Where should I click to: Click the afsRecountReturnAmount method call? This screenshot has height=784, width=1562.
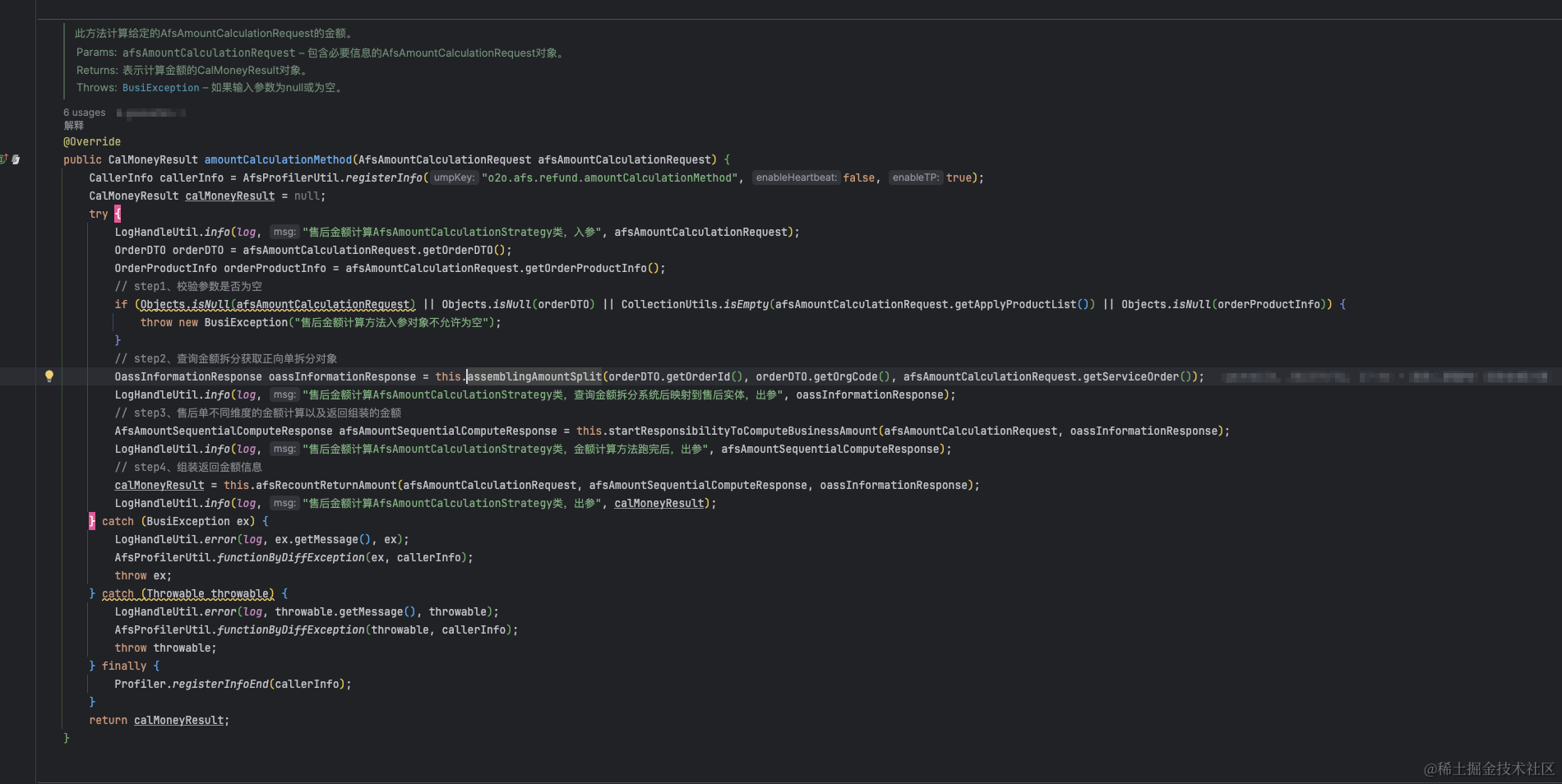point(326,485)
